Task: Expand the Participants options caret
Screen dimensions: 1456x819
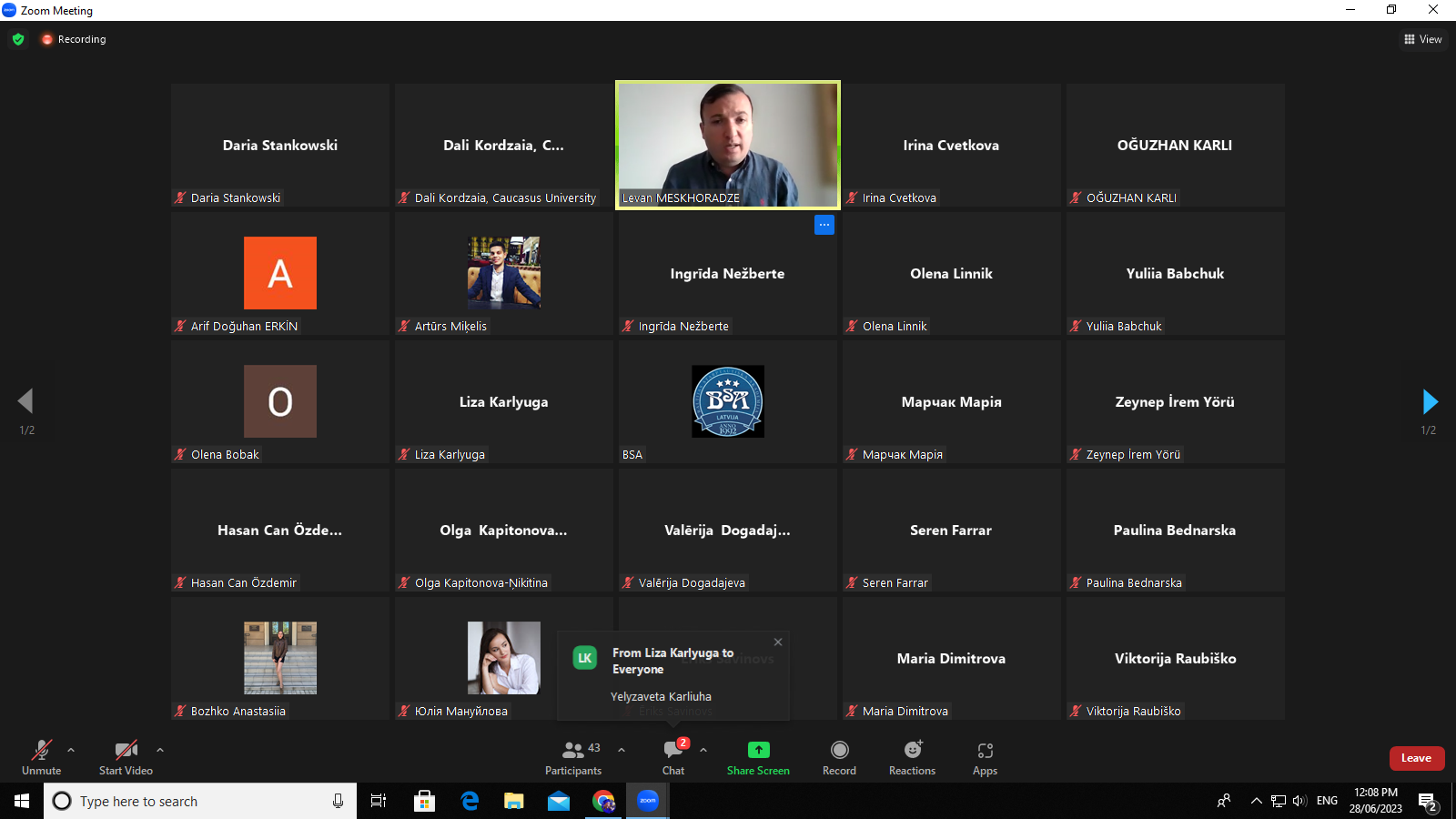Action: pos(622,750)
